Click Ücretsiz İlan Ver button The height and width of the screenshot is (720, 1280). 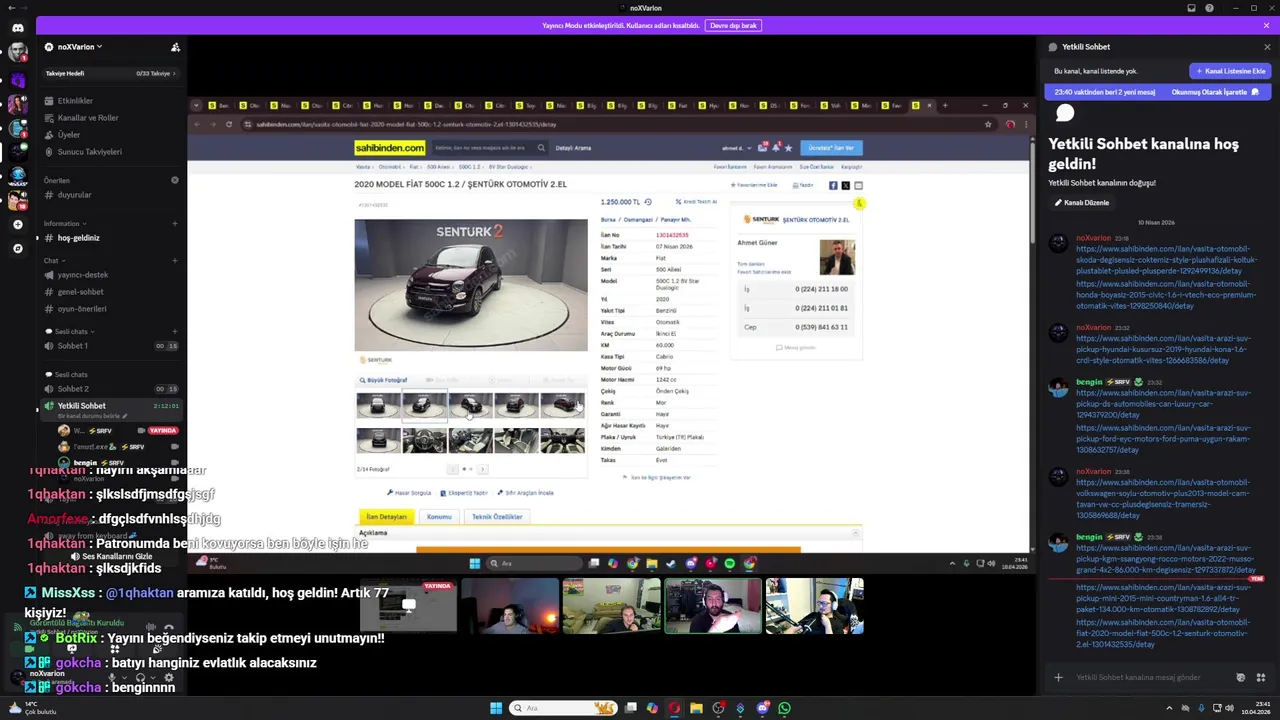831,148
